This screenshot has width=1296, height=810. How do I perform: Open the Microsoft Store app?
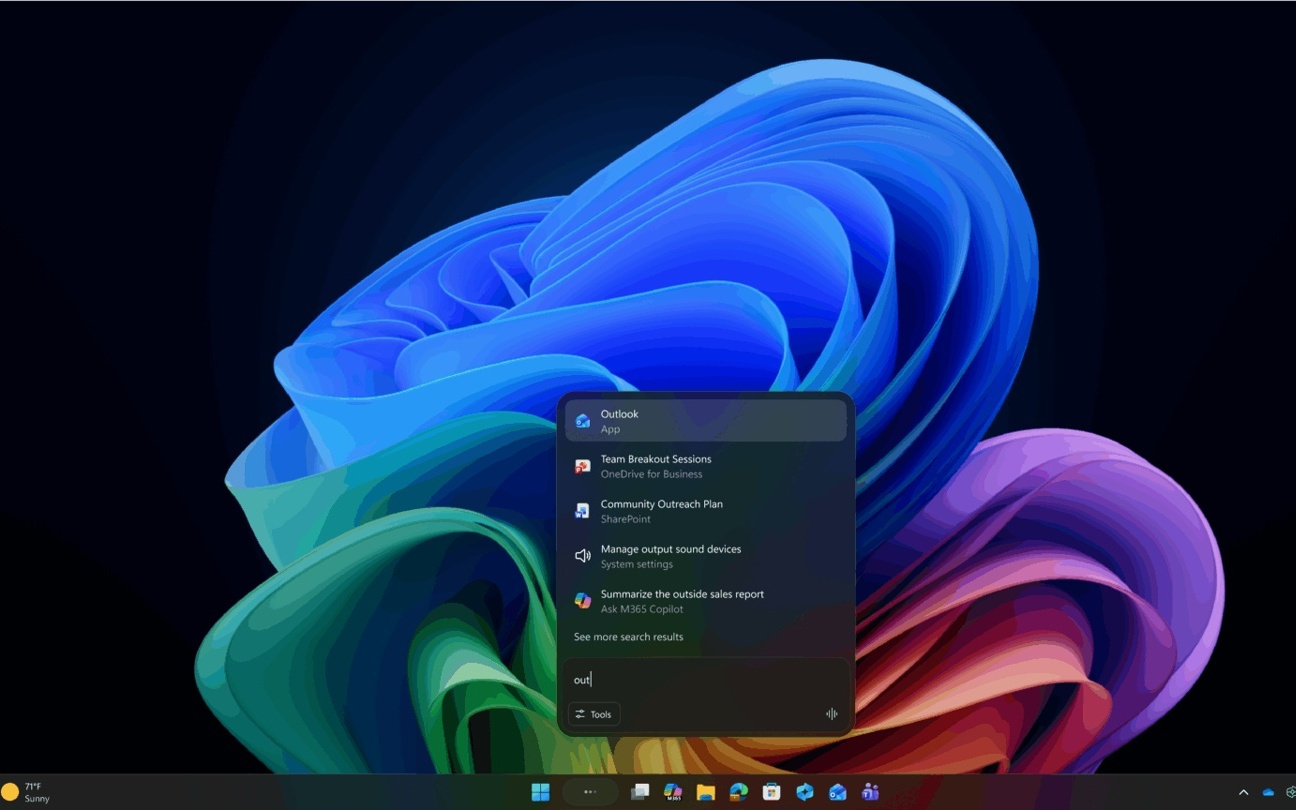771,791
